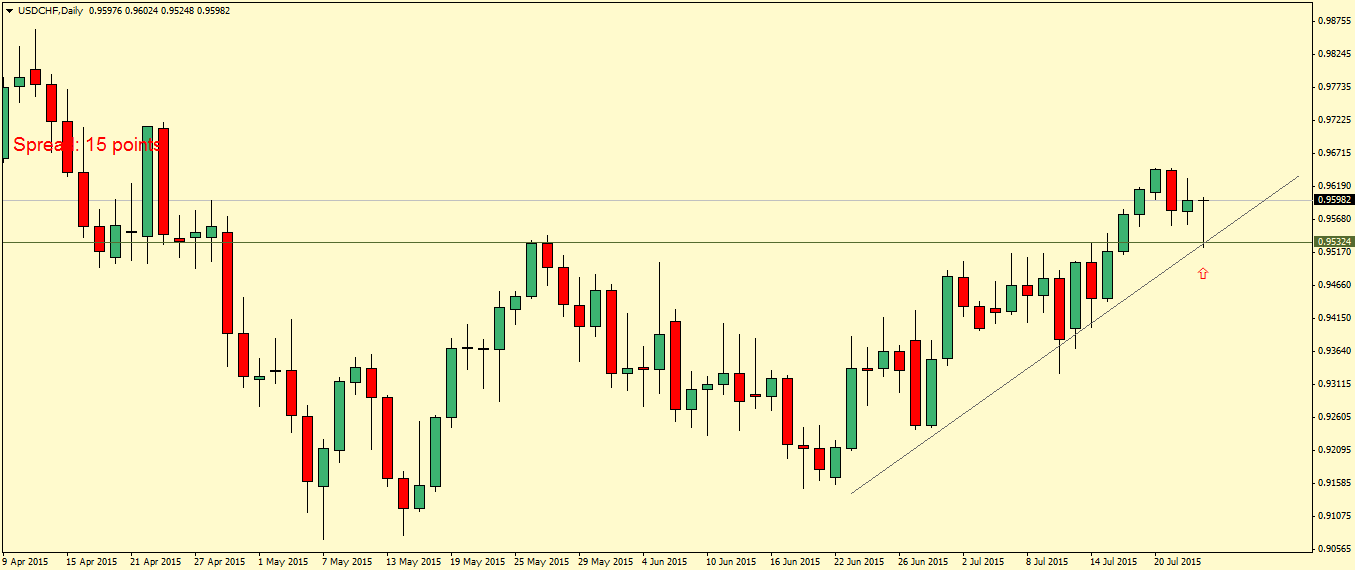The width and height of the screenshot is (1355, 570).
Task: Select the green horizontal line at 0.95324
Action: [x=655, y=242]
